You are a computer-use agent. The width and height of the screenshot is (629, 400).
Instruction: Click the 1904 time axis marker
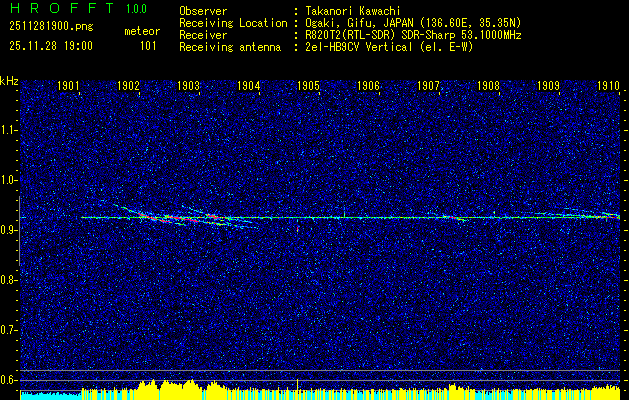[x=248, y=85]
